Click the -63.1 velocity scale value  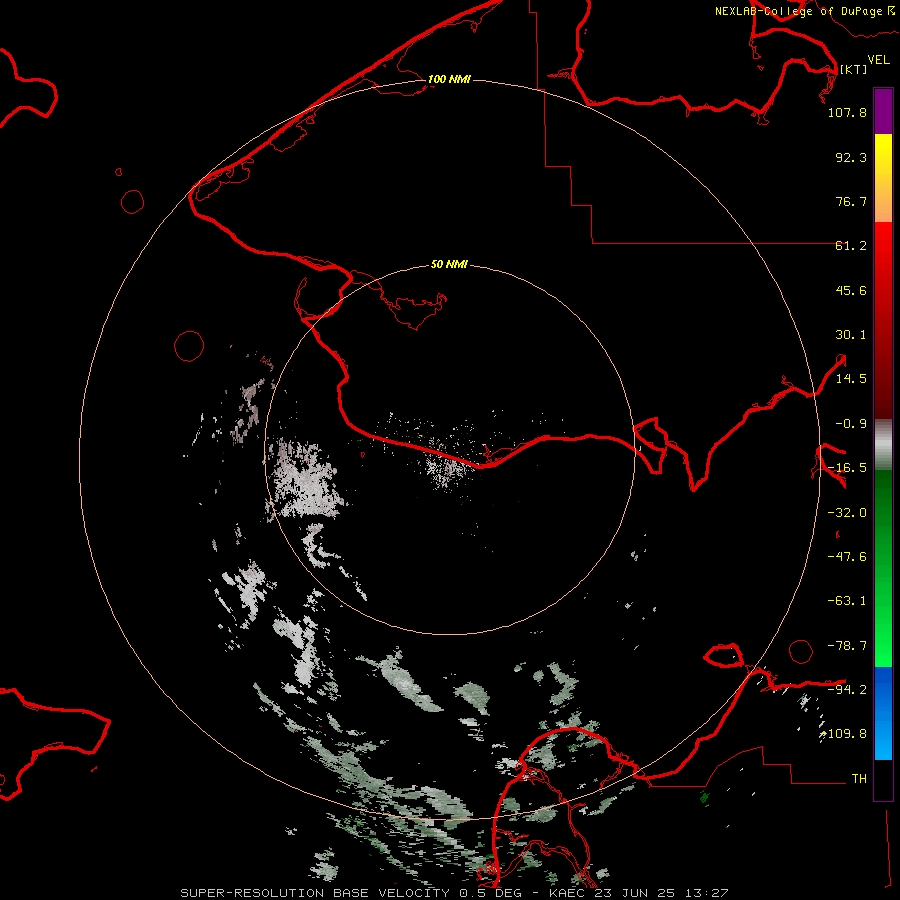click(x=847, y=601)
